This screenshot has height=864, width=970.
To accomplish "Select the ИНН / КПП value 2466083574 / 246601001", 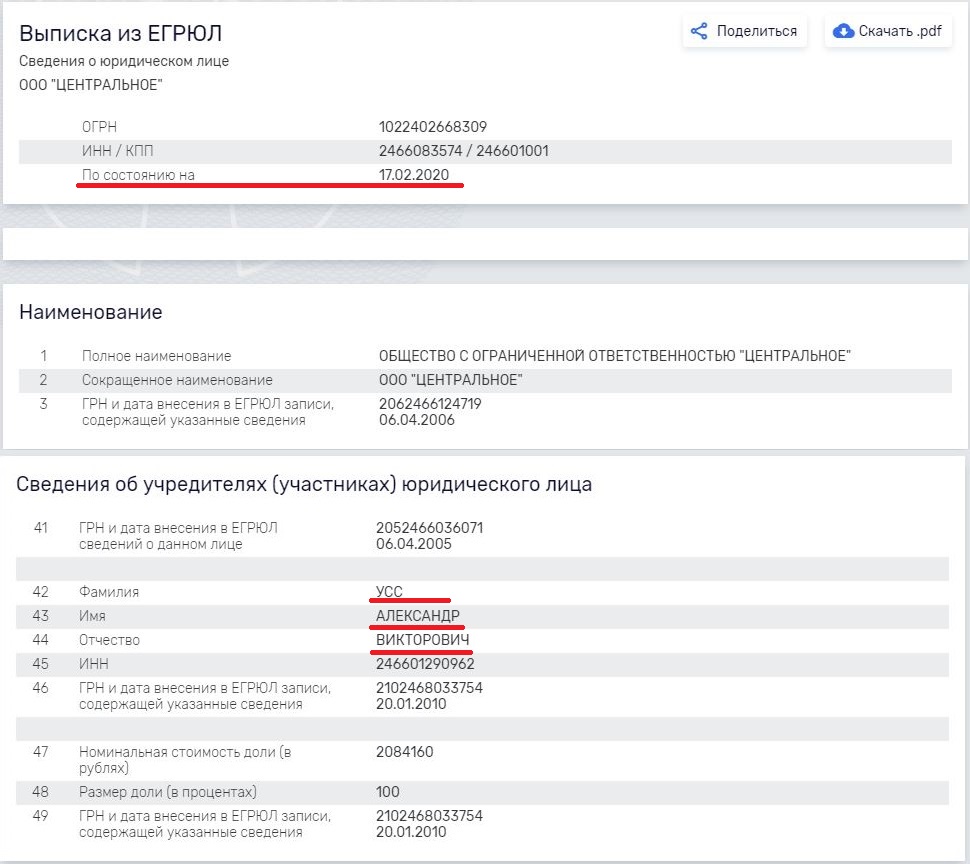I will click(463, 151).
